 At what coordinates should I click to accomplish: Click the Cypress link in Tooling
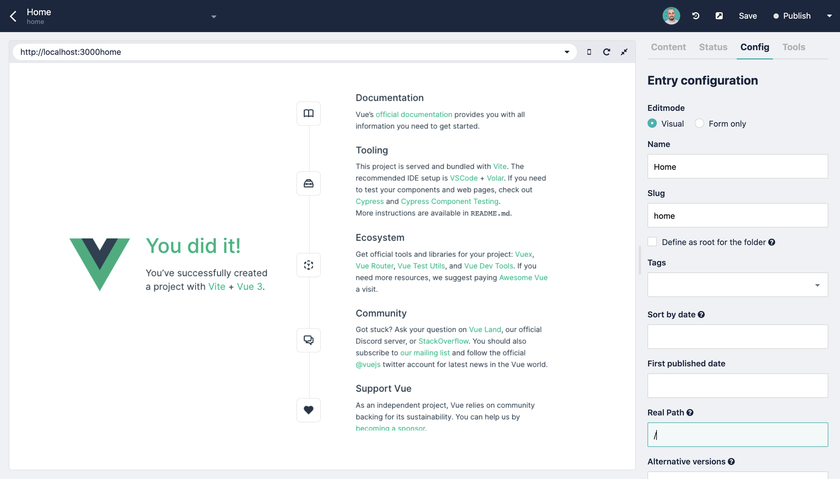click(x=370, y=201)
